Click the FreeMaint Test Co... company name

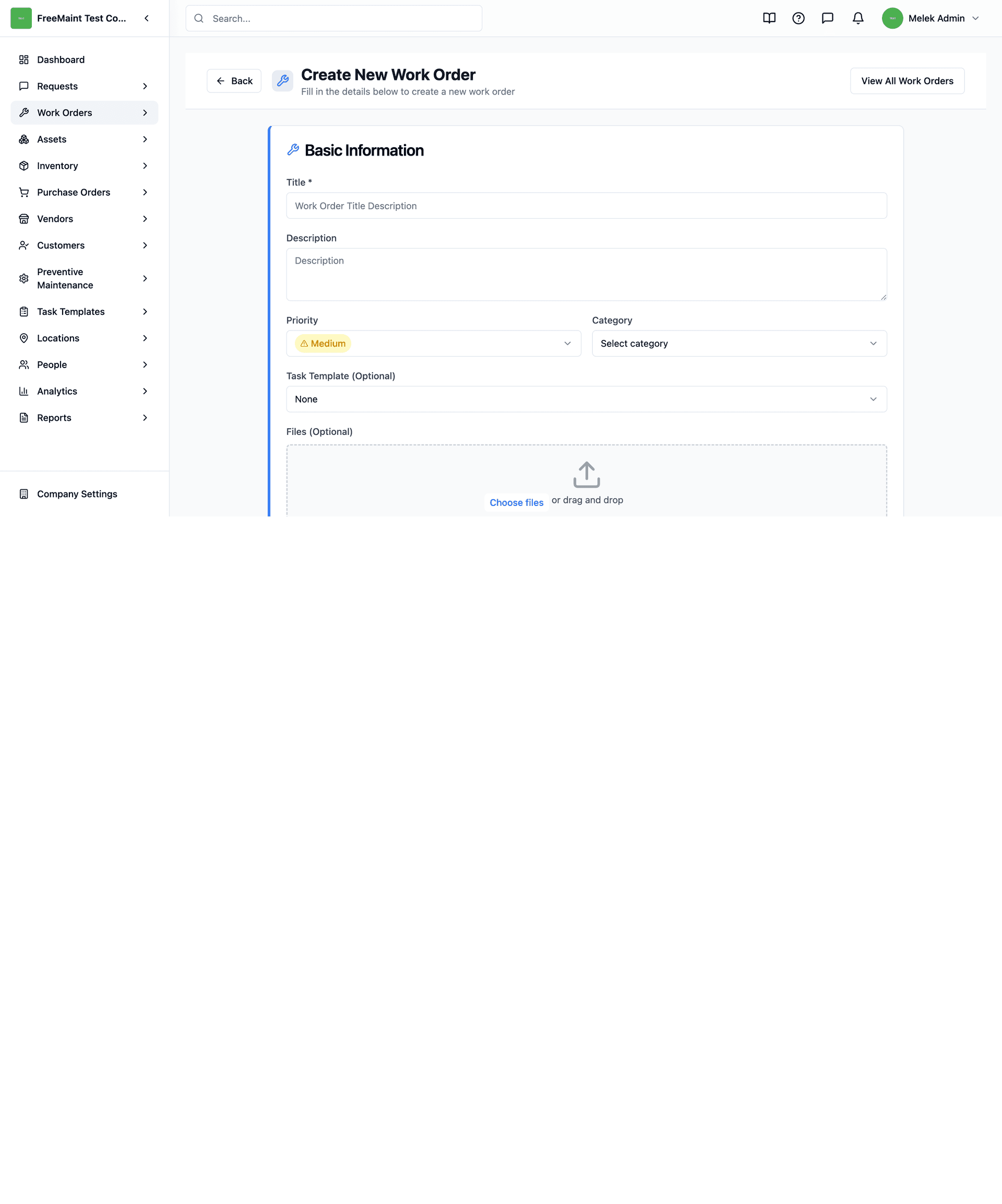tap(81, 18)
